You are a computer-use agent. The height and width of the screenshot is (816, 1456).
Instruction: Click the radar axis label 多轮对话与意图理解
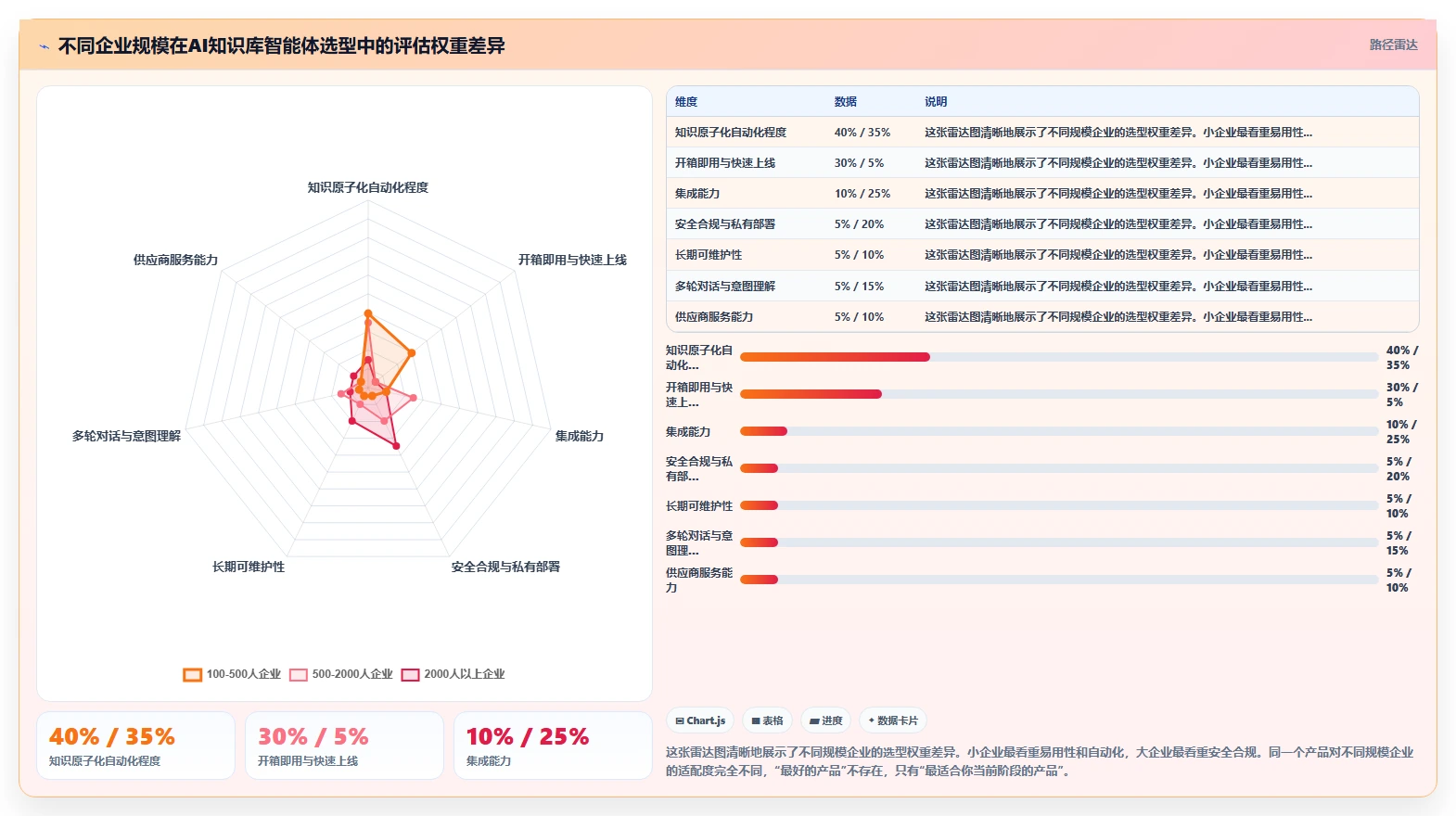pyautogui.click(x=127, y=436)
